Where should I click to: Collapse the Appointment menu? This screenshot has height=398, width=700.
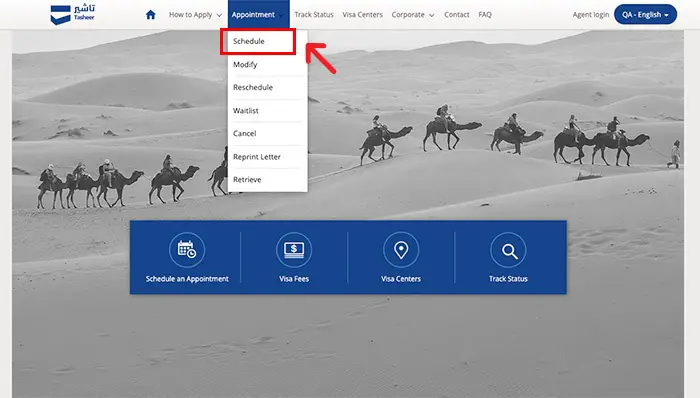pyautogui.click(x=258, y=15)
